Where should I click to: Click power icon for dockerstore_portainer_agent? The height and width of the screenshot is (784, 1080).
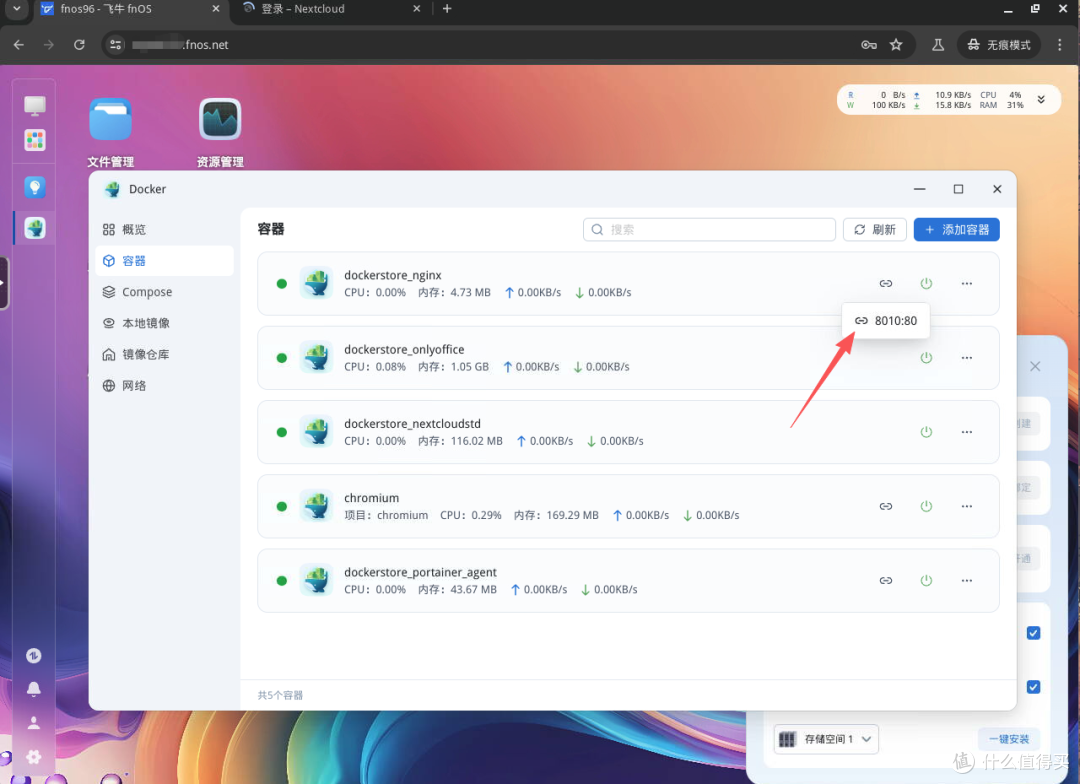point(926,581)
